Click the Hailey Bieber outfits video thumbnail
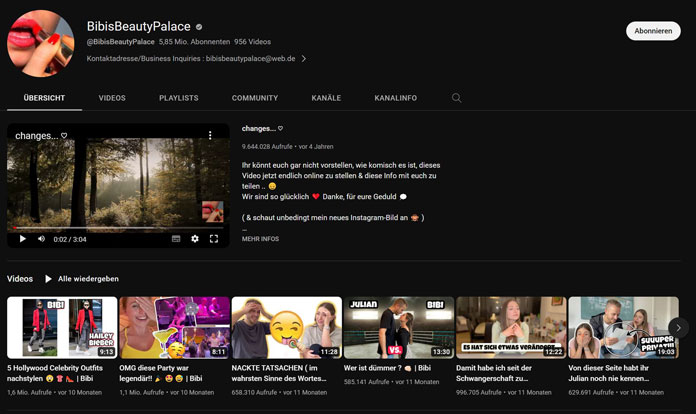This screenshot has height=414, width=696. [x=62, y=327]
